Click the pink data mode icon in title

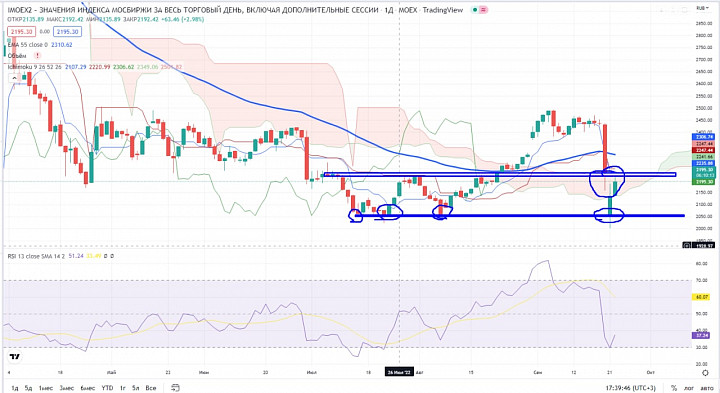click(483, 10)
